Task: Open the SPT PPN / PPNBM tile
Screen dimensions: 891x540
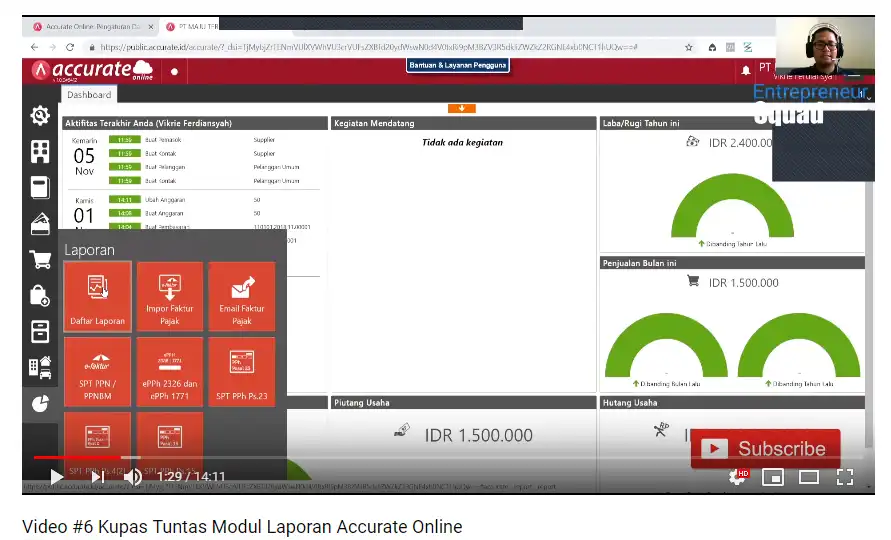Action: pos(97,372)
